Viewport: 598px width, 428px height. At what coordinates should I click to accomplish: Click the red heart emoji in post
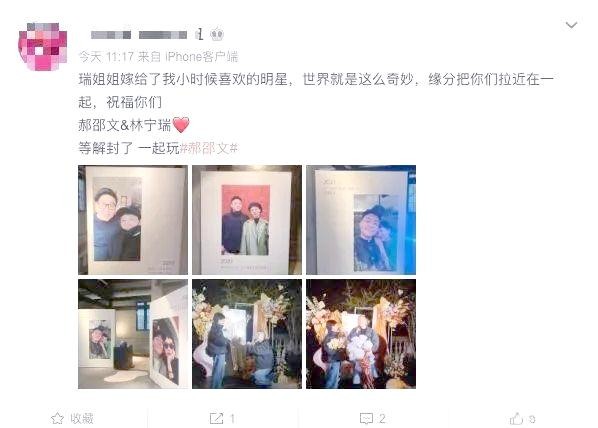(x=181, y=125)
